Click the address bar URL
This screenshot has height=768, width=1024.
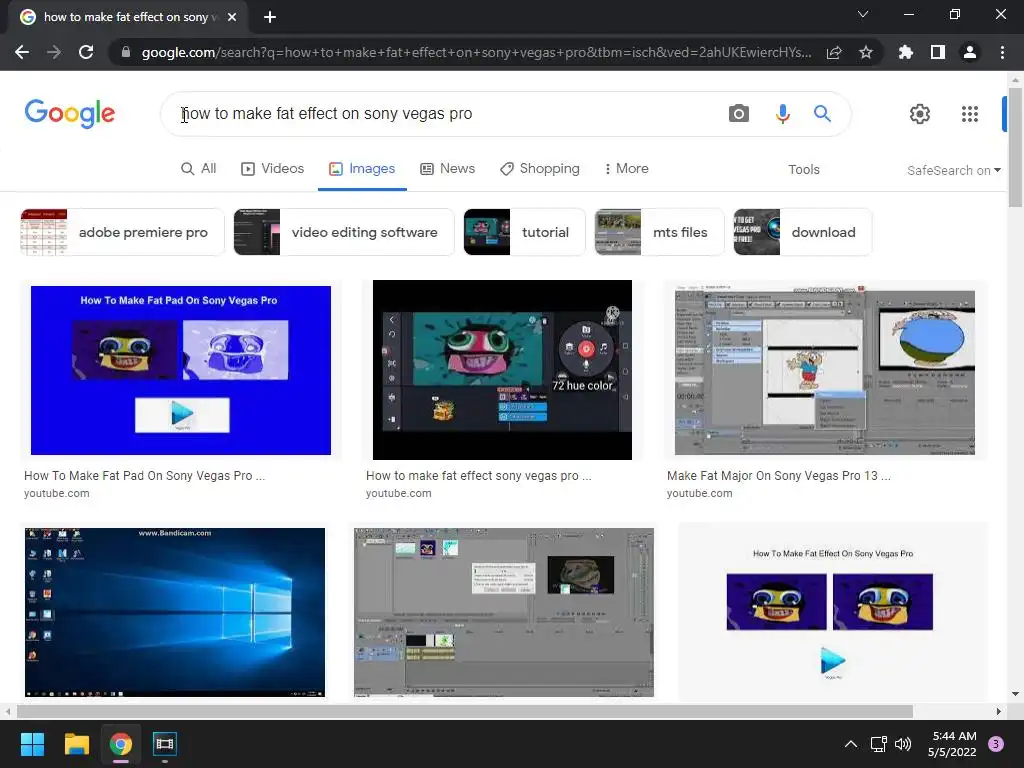477,52
